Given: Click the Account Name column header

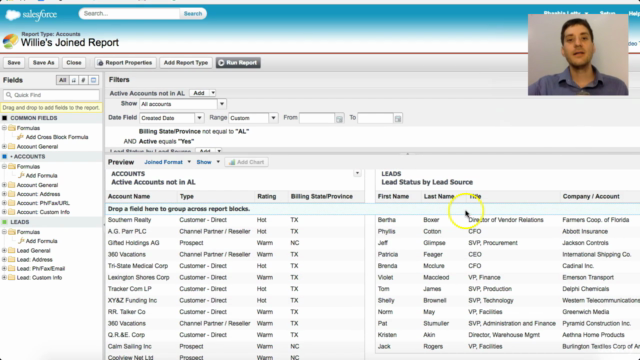Looking at the screenshot, I should (x=129, y=196).
